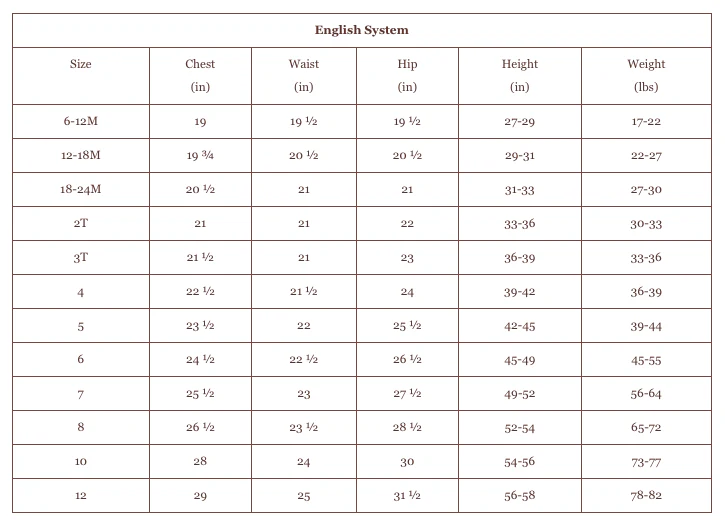Select the 6-12M size row label

(x=81, y=121)
